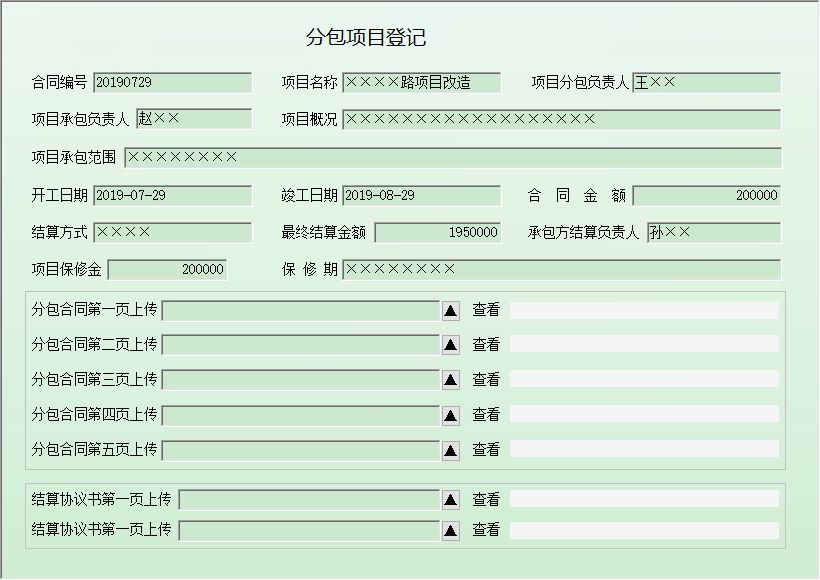The width and height of the screenshot is (820, 580).
Task: Focus the 项目承包范围 text field
Action: (x=453, y=157)
